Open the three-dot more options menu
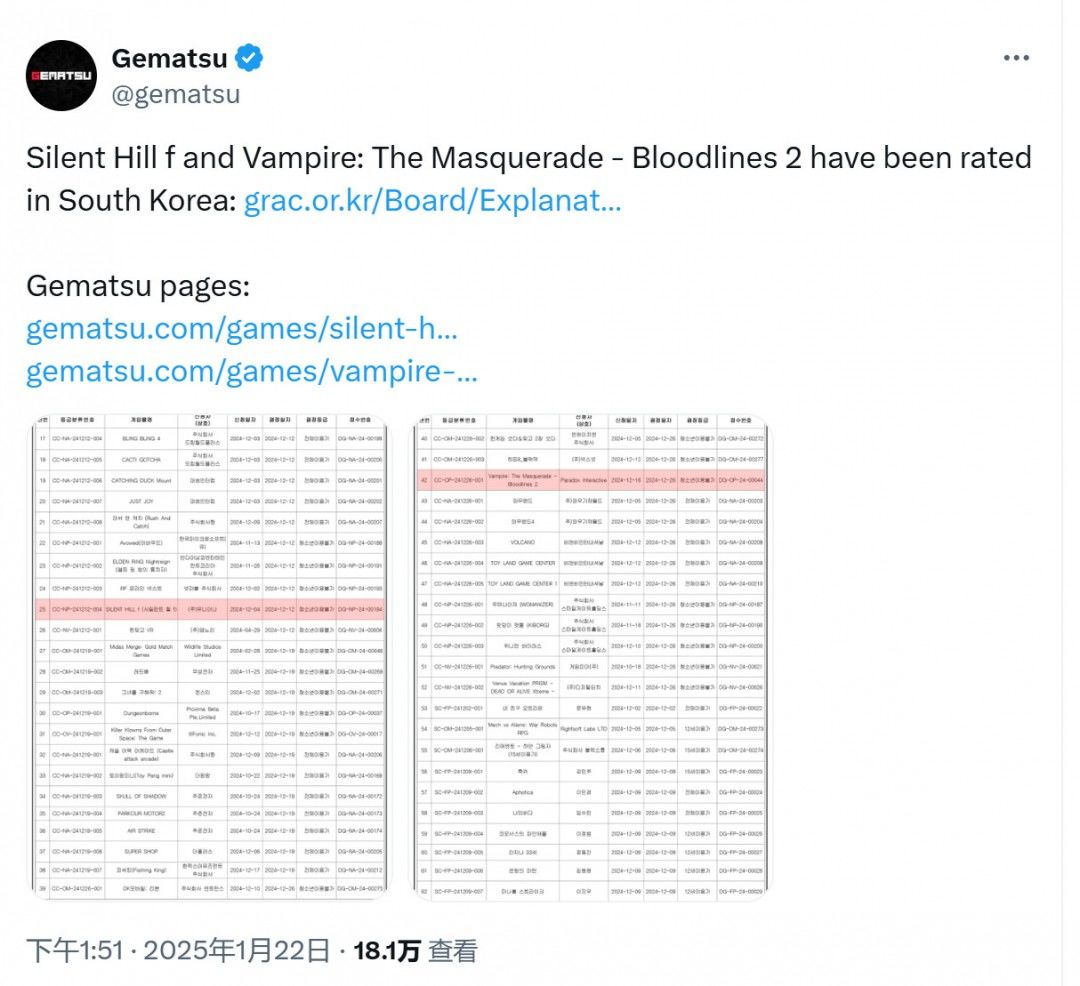The height and width of the screenshot is (986, 1080). click(x=1016, y=59)
